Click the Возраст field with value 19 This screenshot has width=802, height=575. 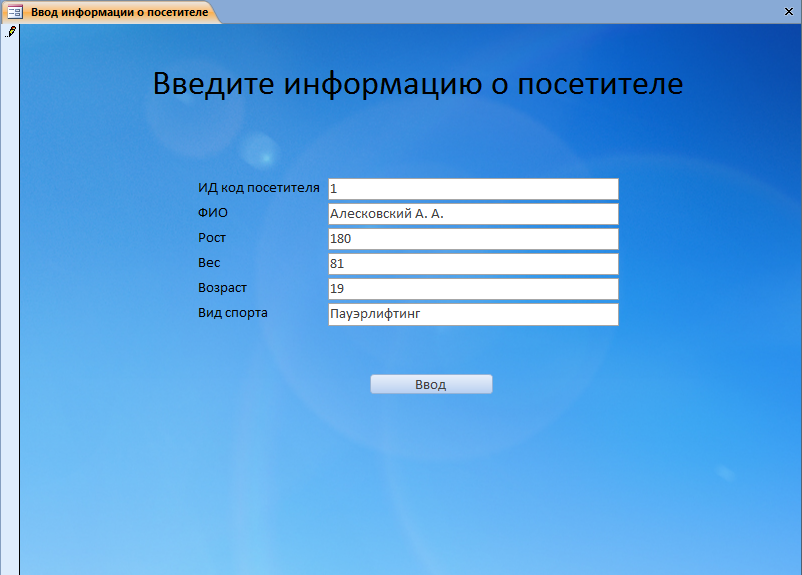click(x=473, y=289)
